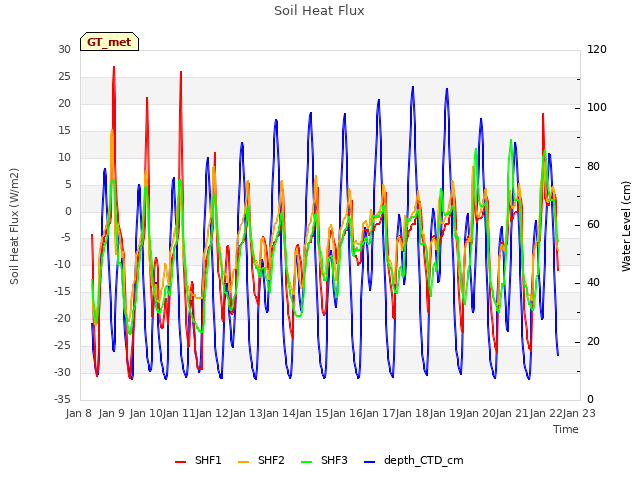Toggle the SHF1 series in the legend
The image size is (640, 480).
[x=198, y=460]
